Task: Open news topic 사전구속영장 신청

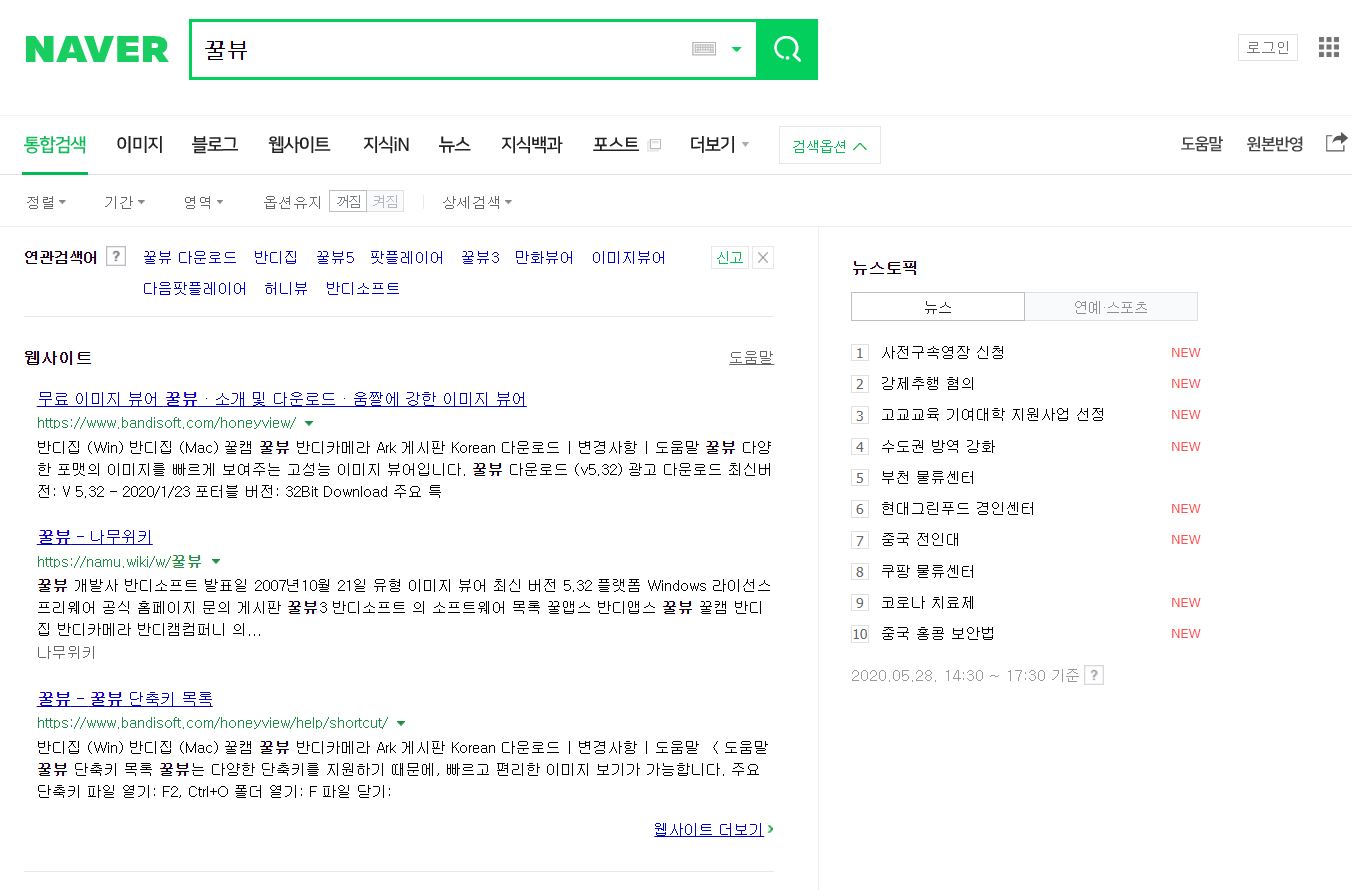Action: tap(943, 352)
